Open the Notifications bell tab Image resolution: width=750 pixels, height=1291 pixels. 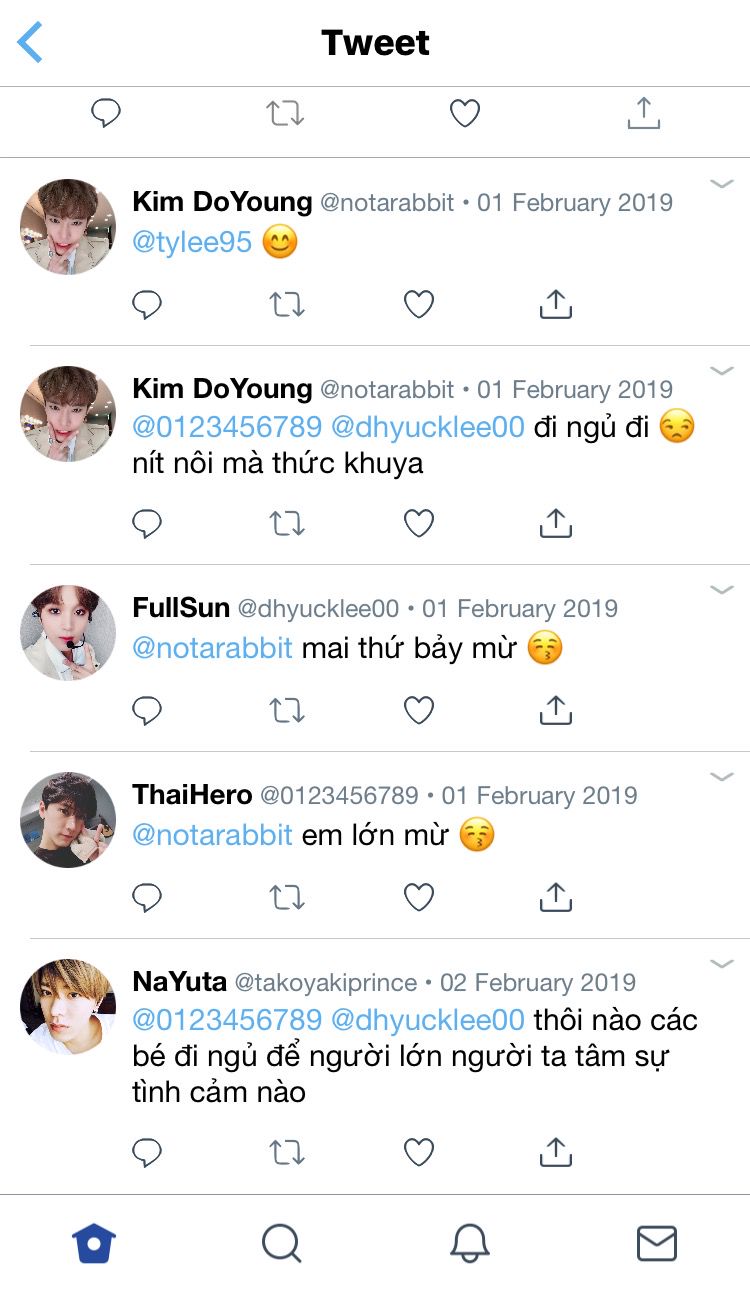[469, 1243]
